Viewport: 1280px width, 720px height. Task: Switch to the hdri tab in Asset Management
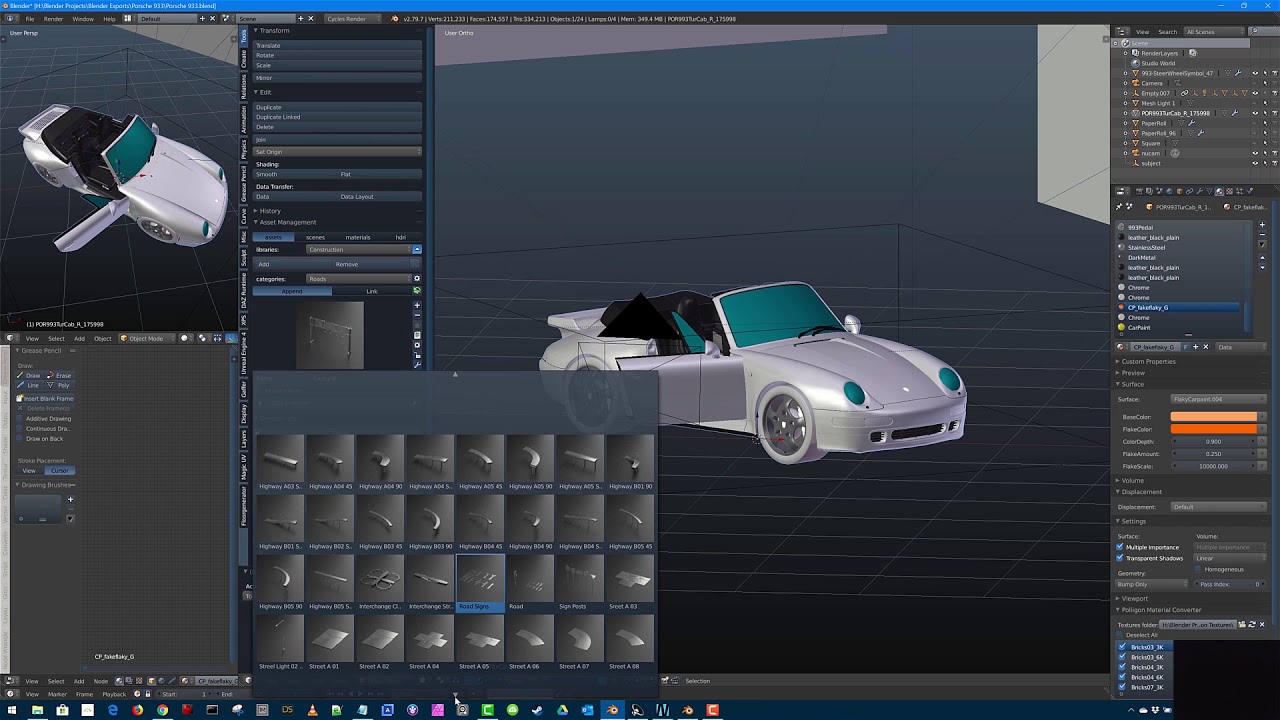click(400, 237)
